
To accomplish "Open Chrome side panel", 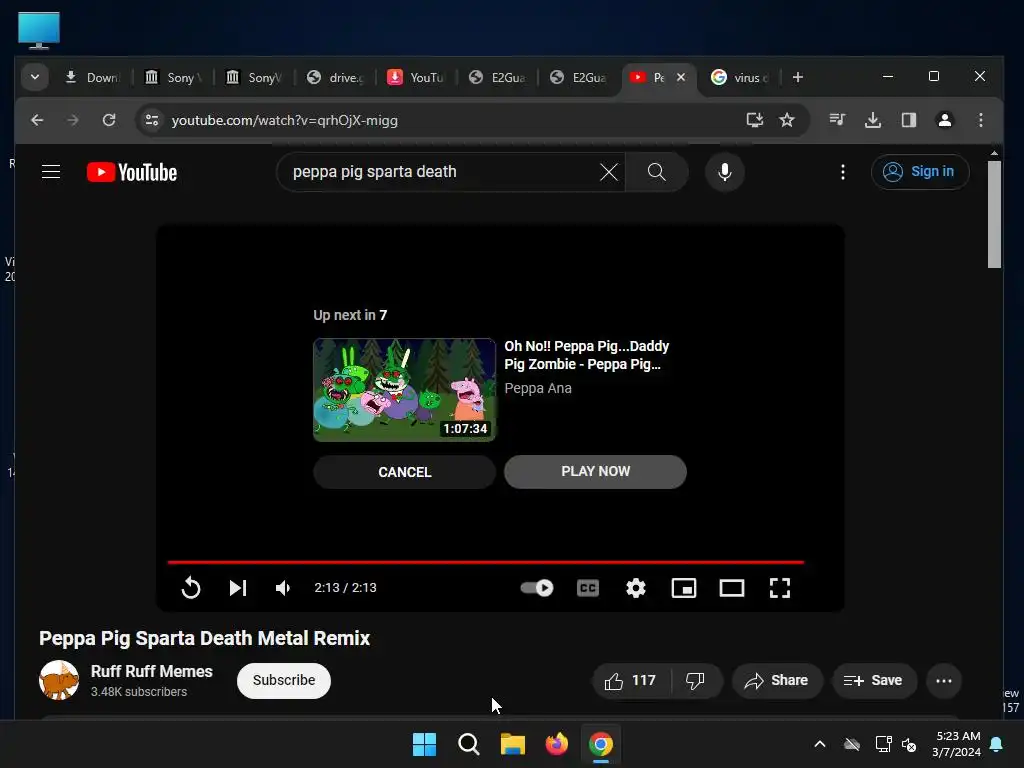I will click(909, 120).
